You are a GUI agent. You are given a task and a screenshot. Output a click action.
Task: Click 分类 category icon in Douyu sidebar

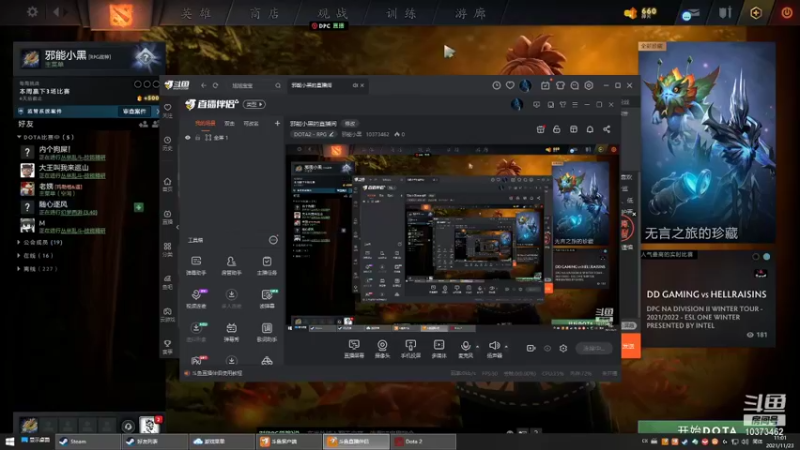coord(167,249)
